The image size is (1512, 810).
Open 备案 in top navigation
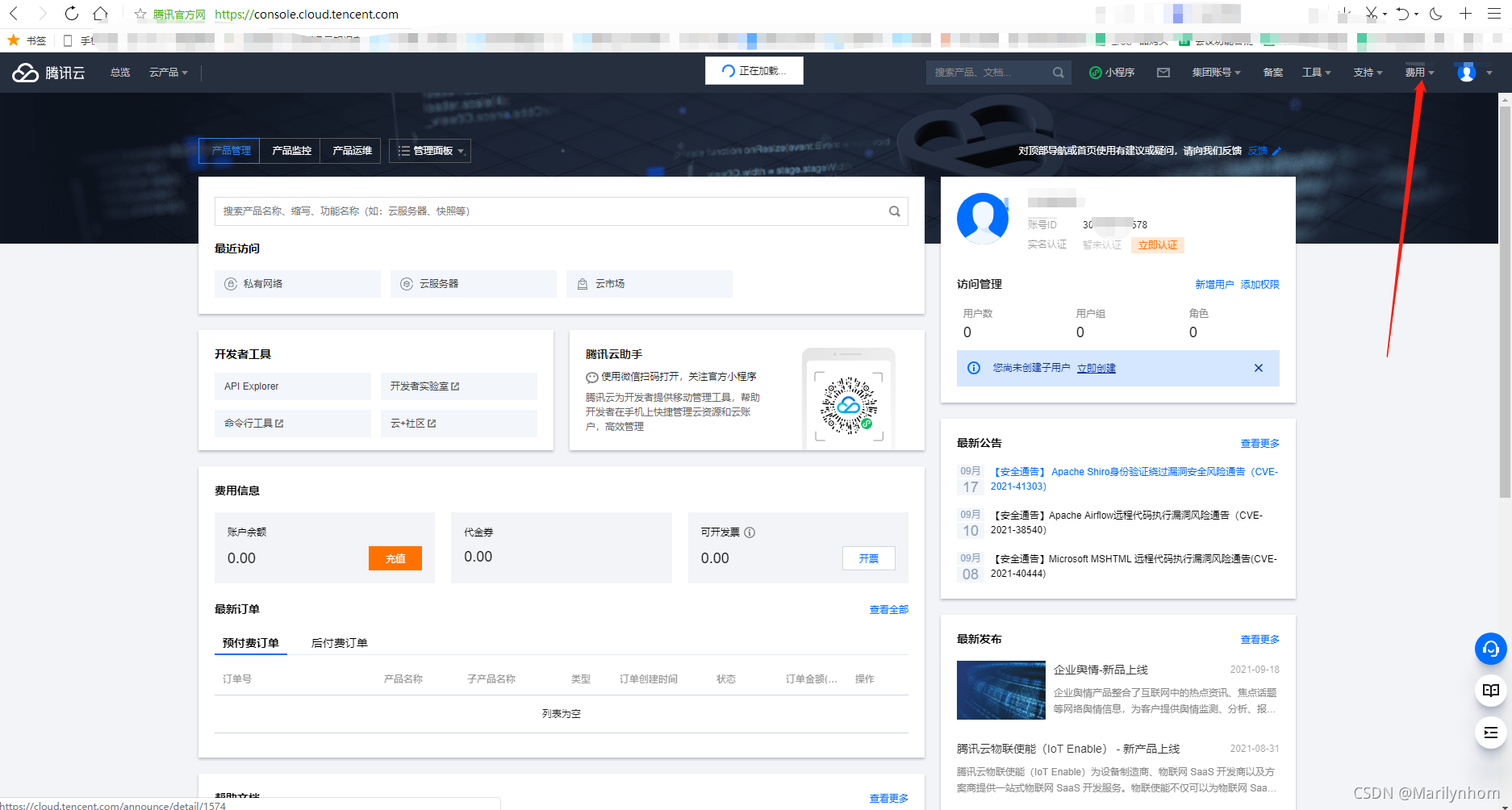click(1273, 73)
